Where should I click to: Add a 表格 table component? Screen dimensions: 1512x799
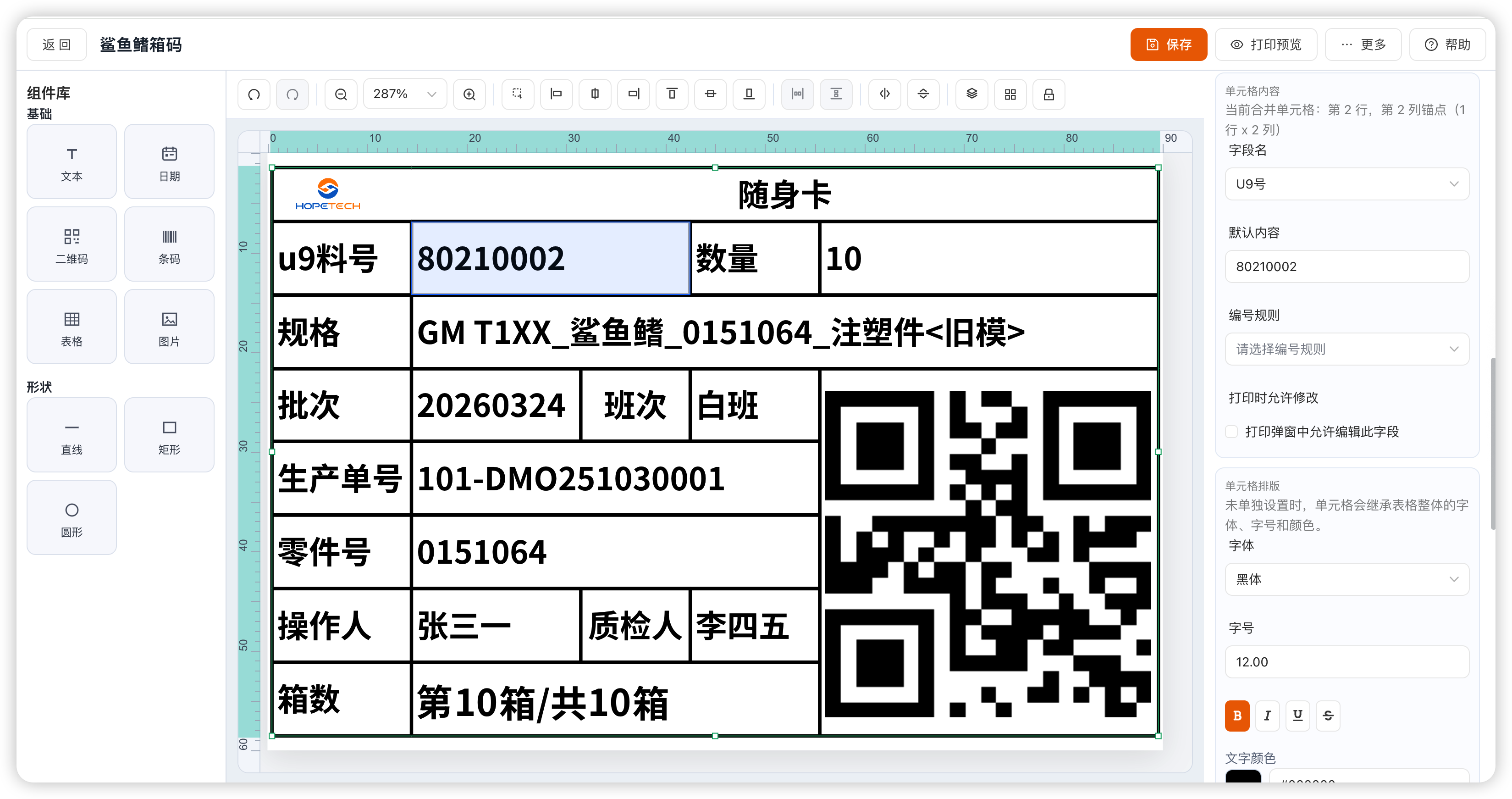pos(72,327)
